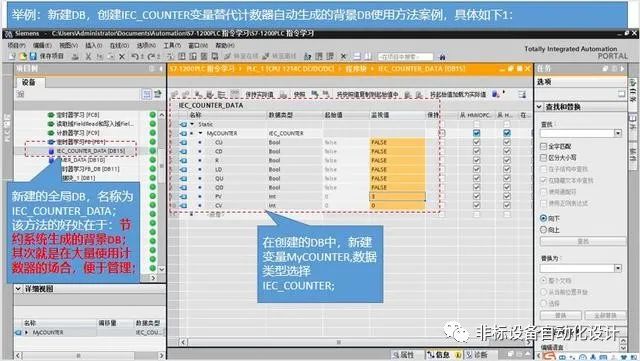Collapse the MyCOUNTER variable row

(x=200, y=133)
